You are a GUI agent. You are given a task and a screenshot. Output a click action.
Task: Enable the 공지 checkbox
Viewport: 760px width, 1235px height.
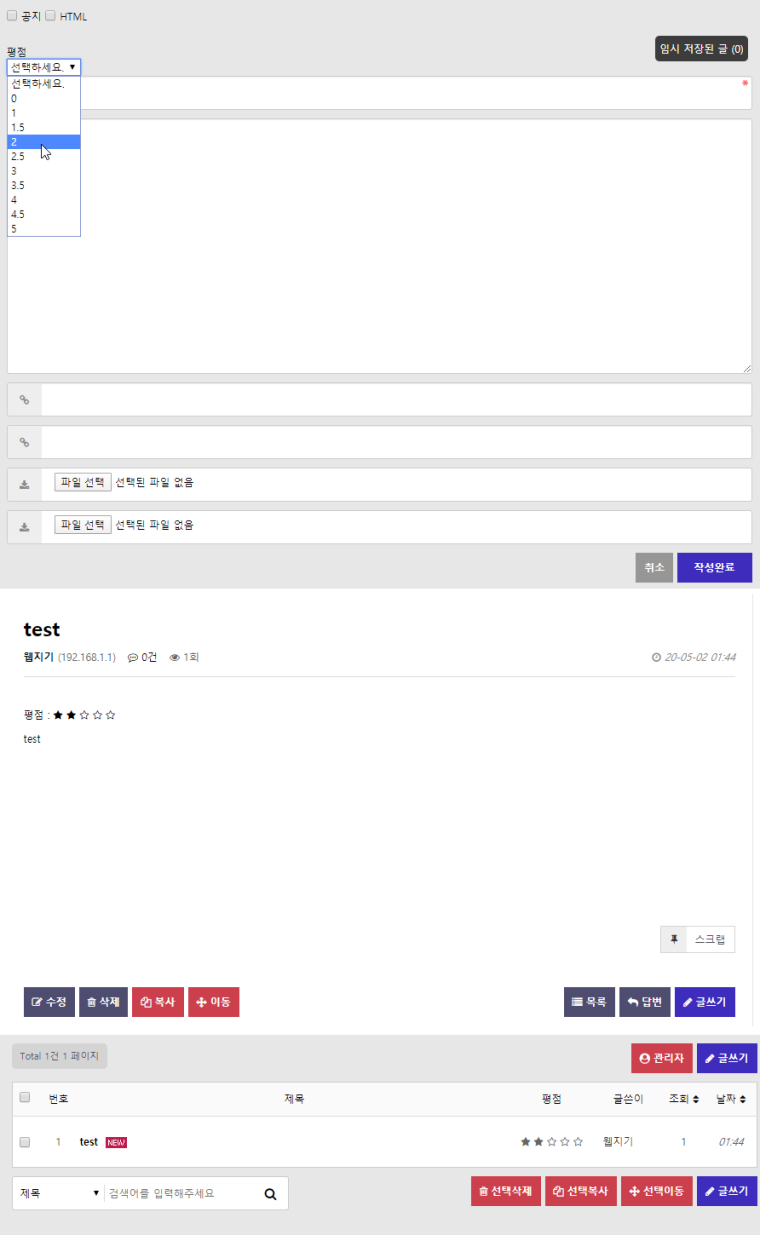click(11, 15)
